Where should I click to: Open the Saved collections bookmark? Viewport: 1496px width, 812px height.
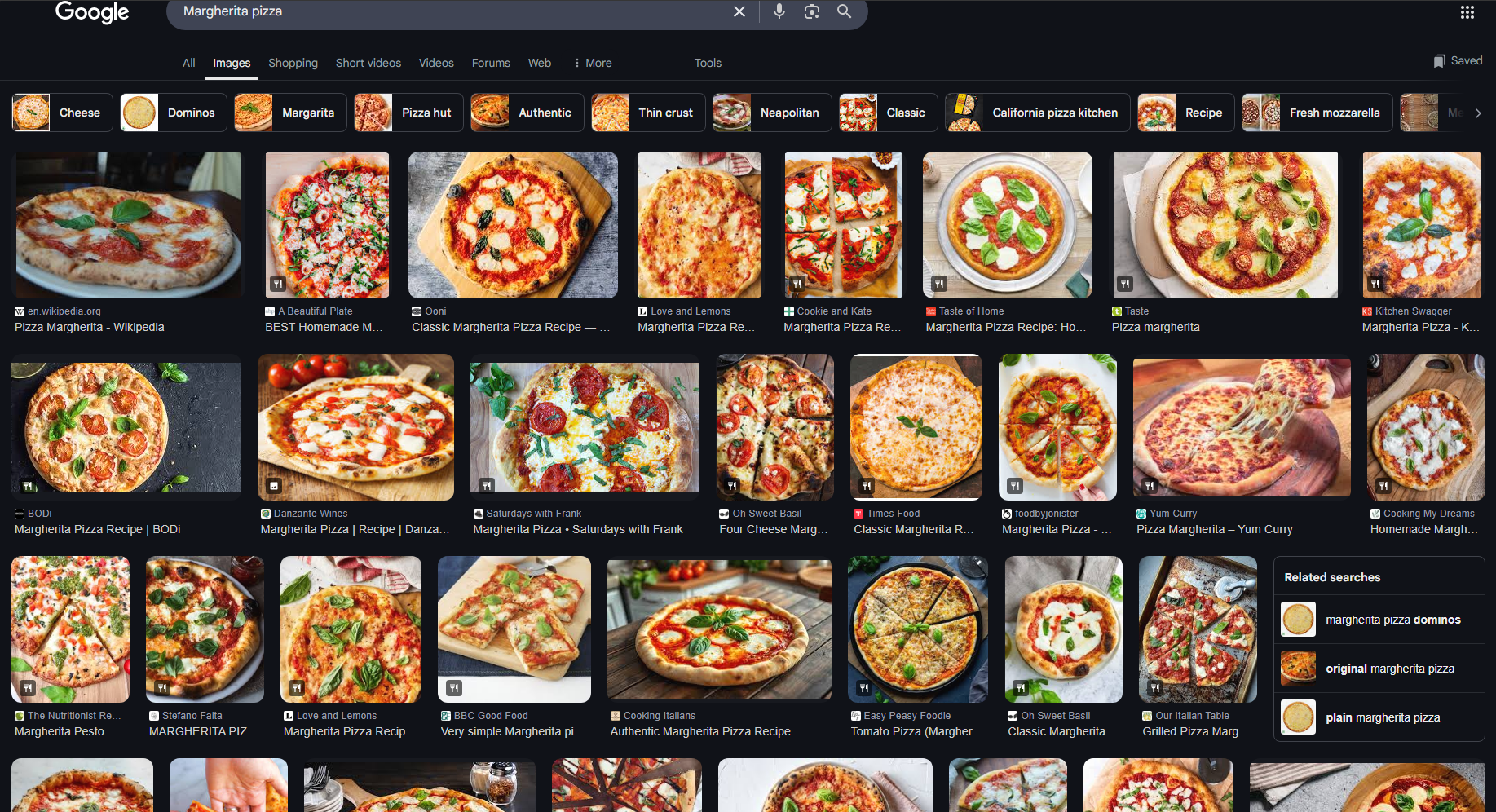[x=1458, y=60]
